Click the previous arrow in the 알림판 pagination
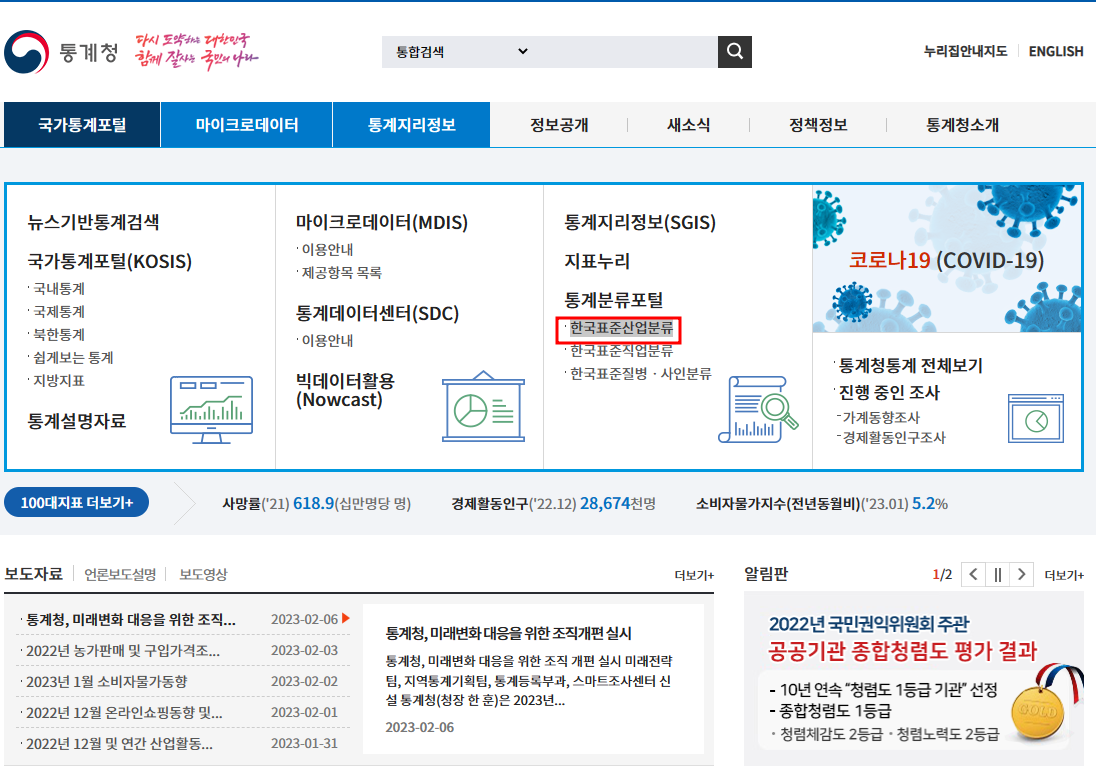Viewport: 1096px width, 781px height. click(973, 574)
